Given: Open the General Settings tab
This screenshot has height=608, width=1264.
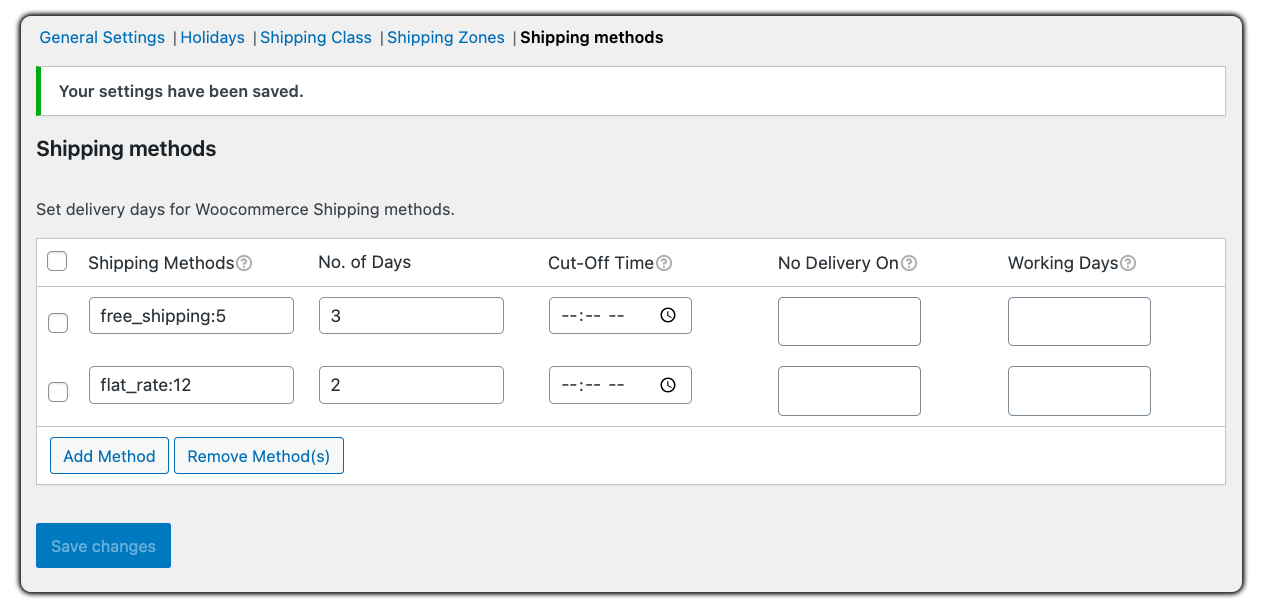Looking at the screenshot, I should 102,37.
